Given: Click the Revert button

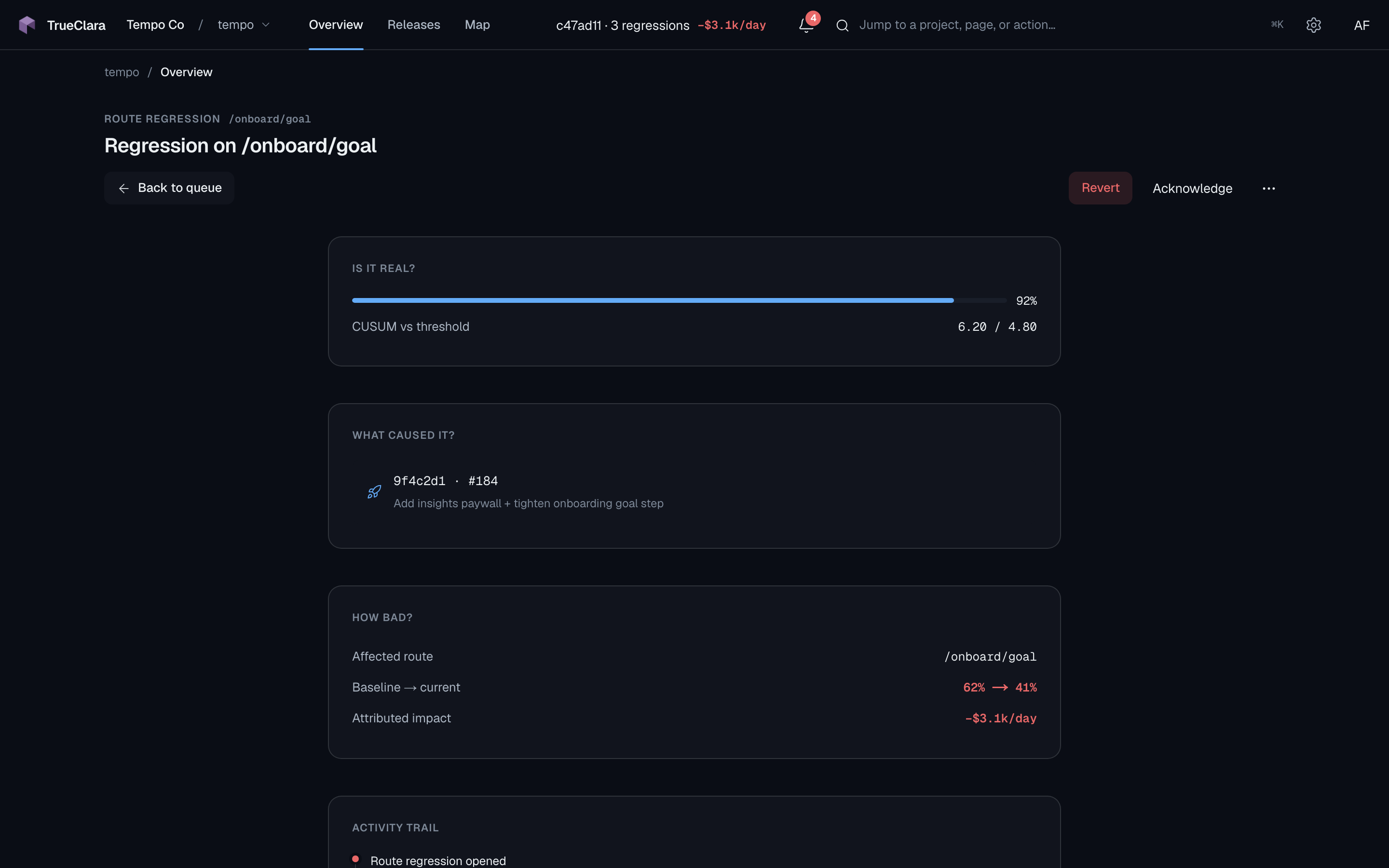Looking at the screenshot, I should tap(1100, 188).
